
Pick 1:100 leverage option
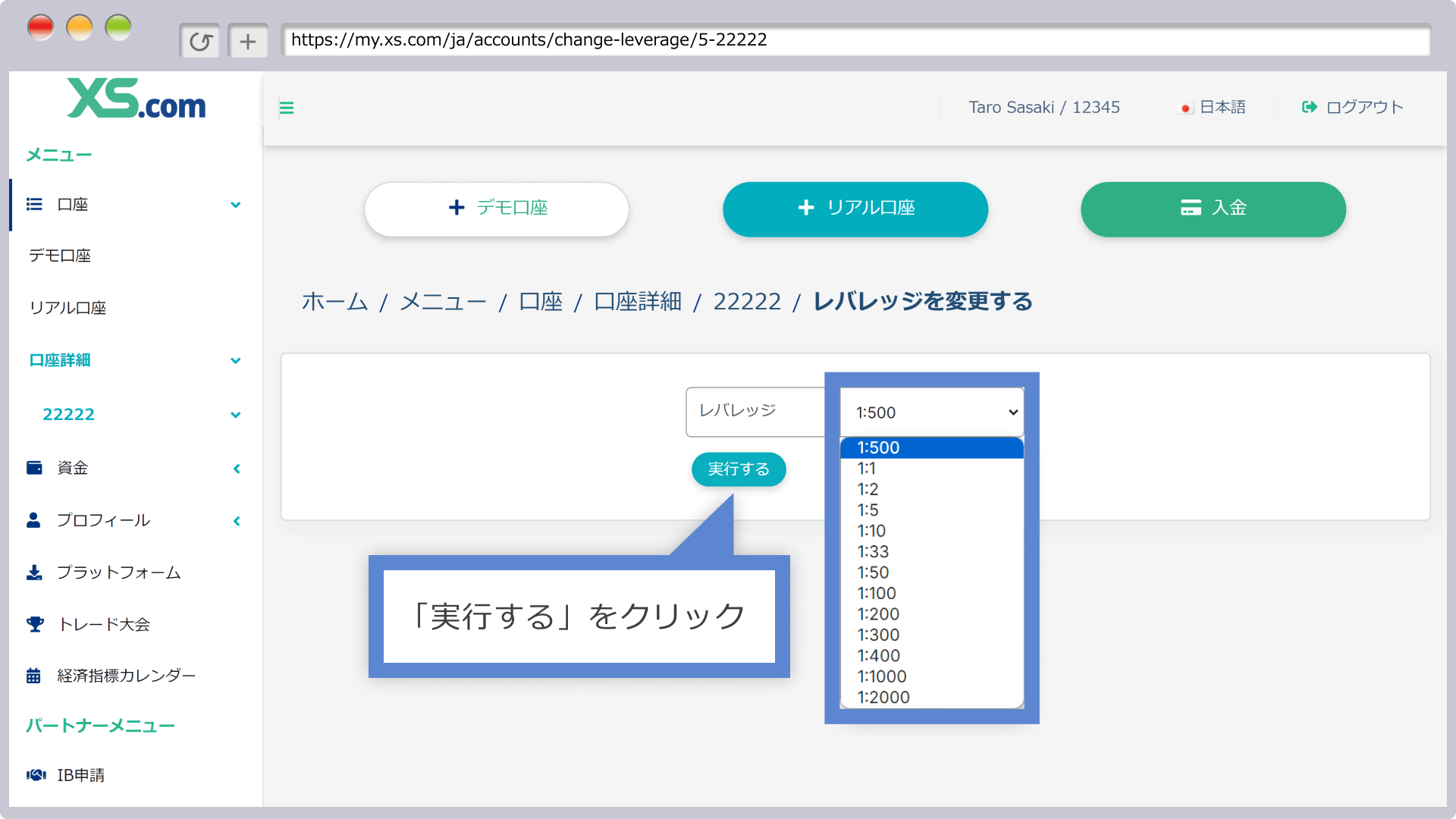(932, 593)
